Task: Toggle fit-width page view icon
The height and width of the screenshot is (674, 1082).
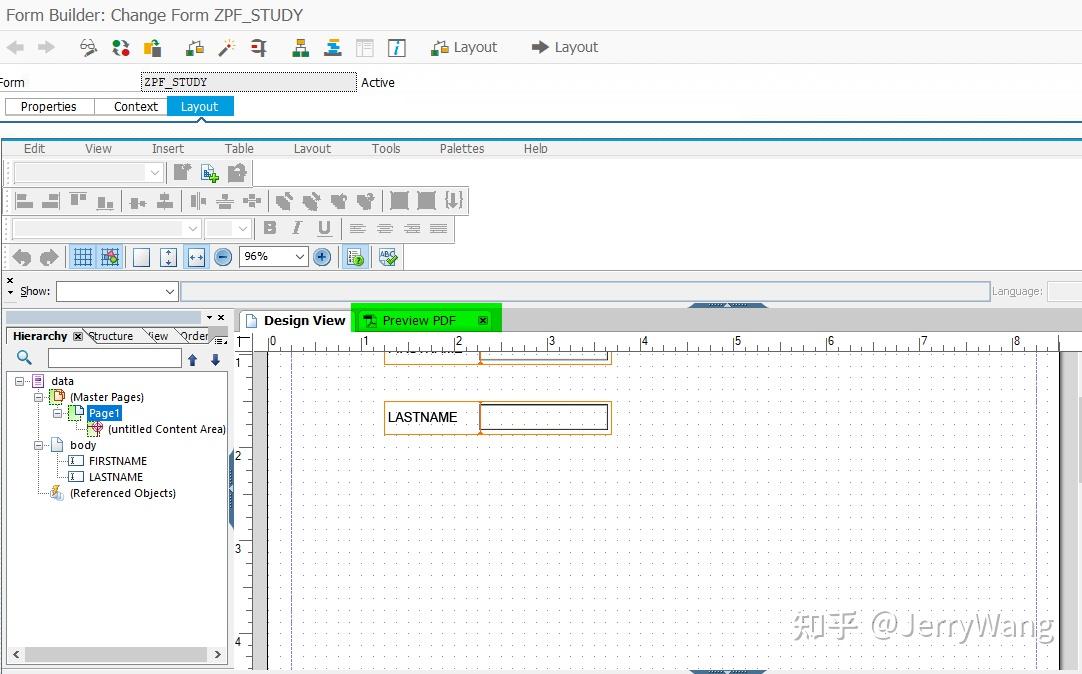Action: point(196,256)
